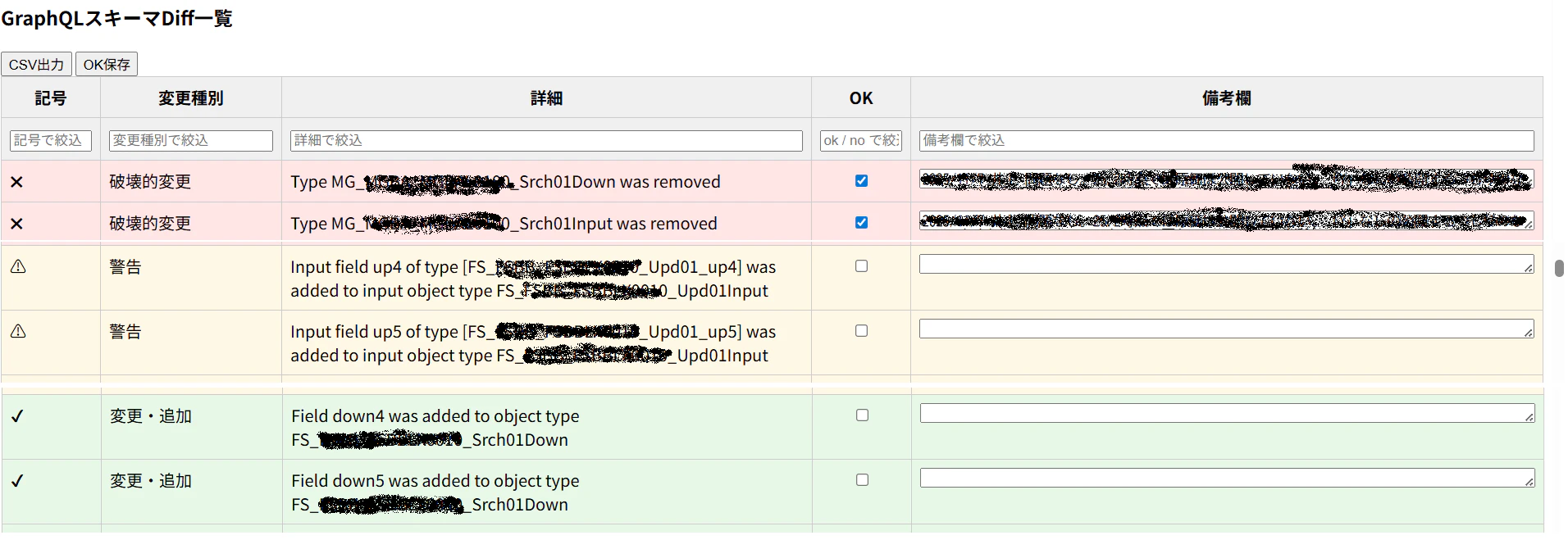
Task: Uncheck OK checkbox for Srch01Down removed row
Action: coord(861,181)
